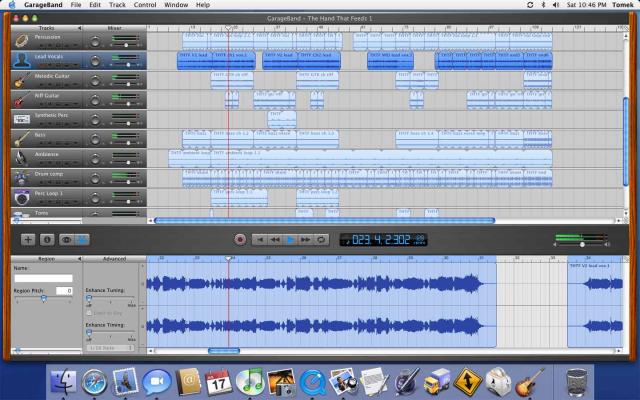Click the tempo value in LCD display
Screen dimensions: 640x400
[420, 240]
